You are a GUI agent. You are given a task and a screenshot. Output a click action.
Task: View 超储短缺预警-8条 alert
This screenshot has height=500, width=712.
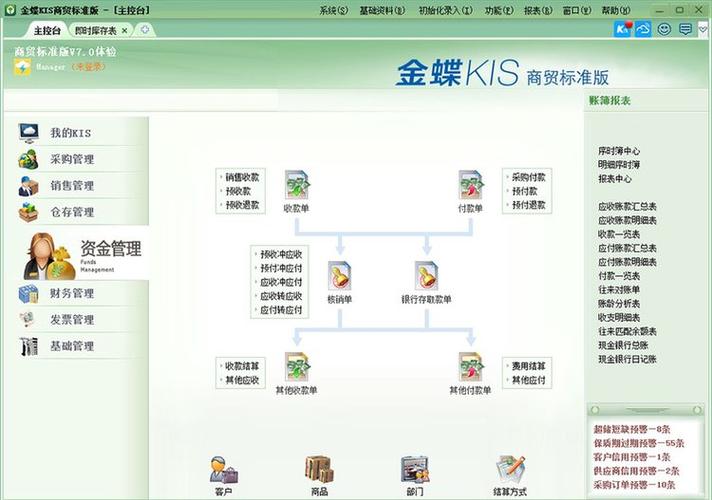(632, 429)
